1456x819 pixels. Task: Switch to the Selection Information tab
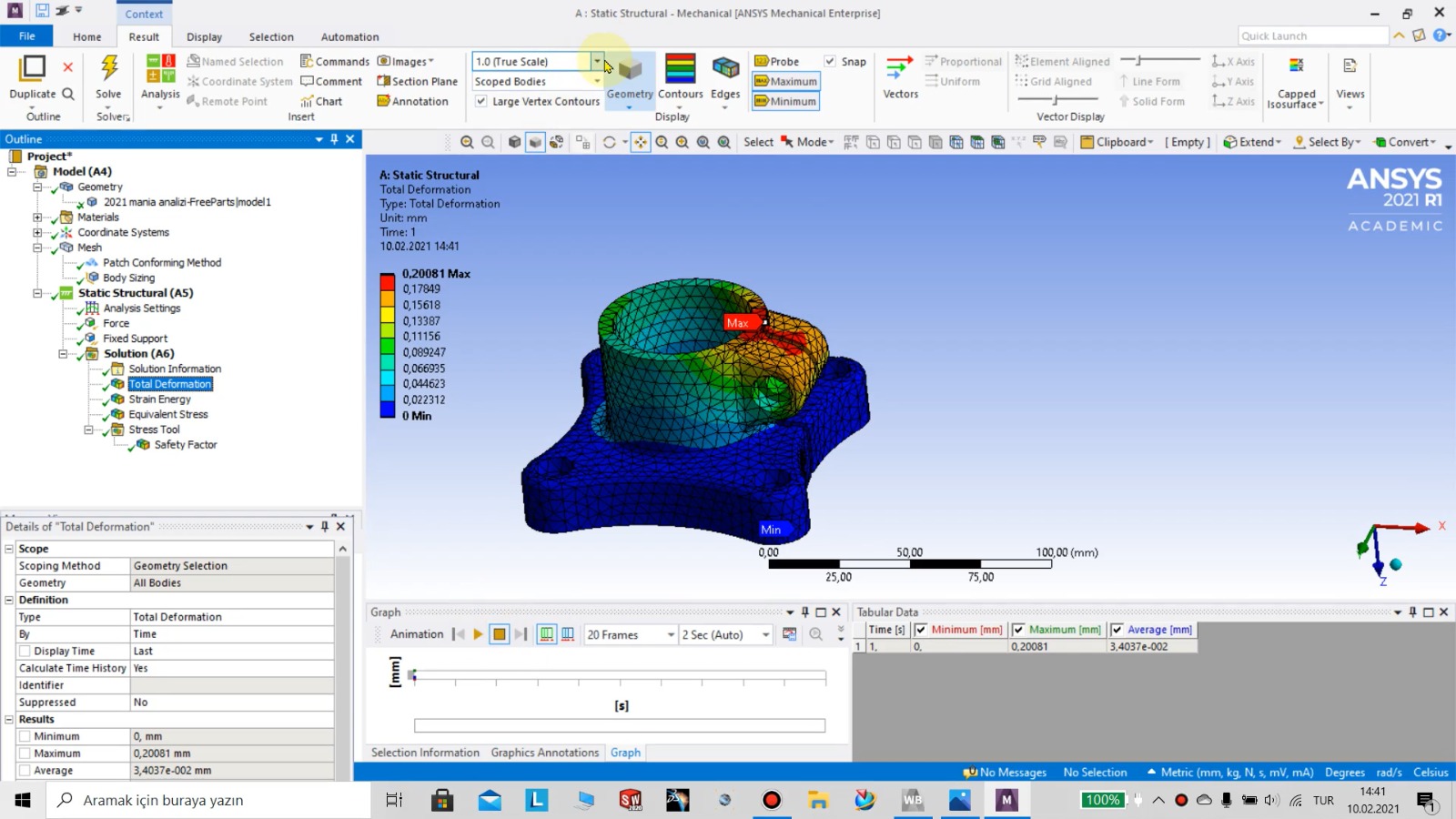tap(425, 753)
